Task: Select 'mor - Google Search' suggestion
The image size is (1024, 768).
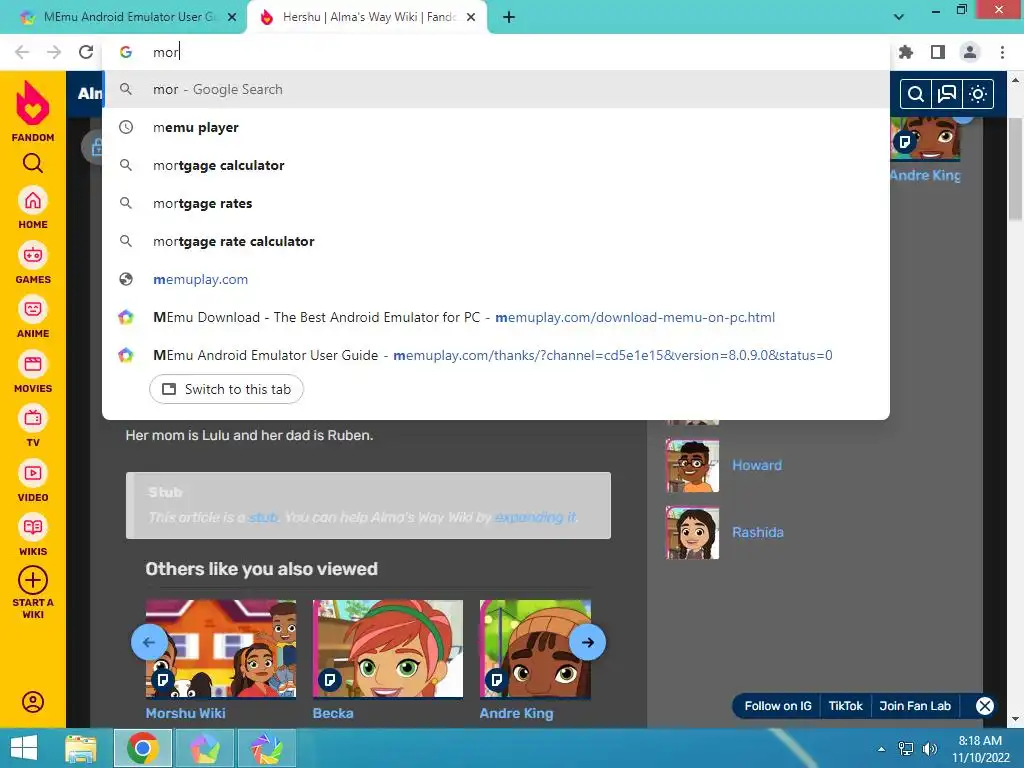Action: [x=496, y=89]
